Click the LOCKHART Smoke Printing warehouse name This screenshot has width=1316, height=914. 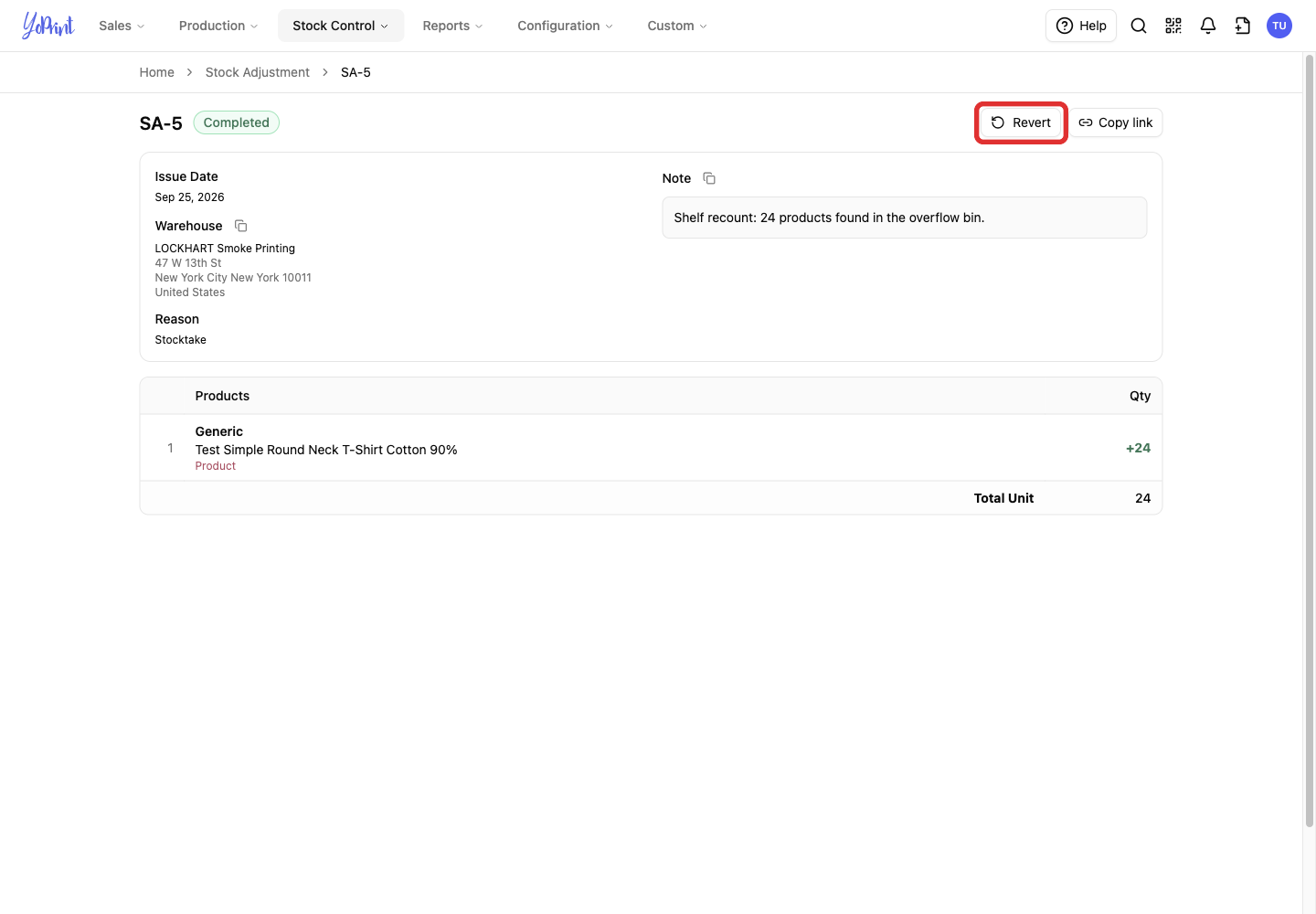(225, 249)
